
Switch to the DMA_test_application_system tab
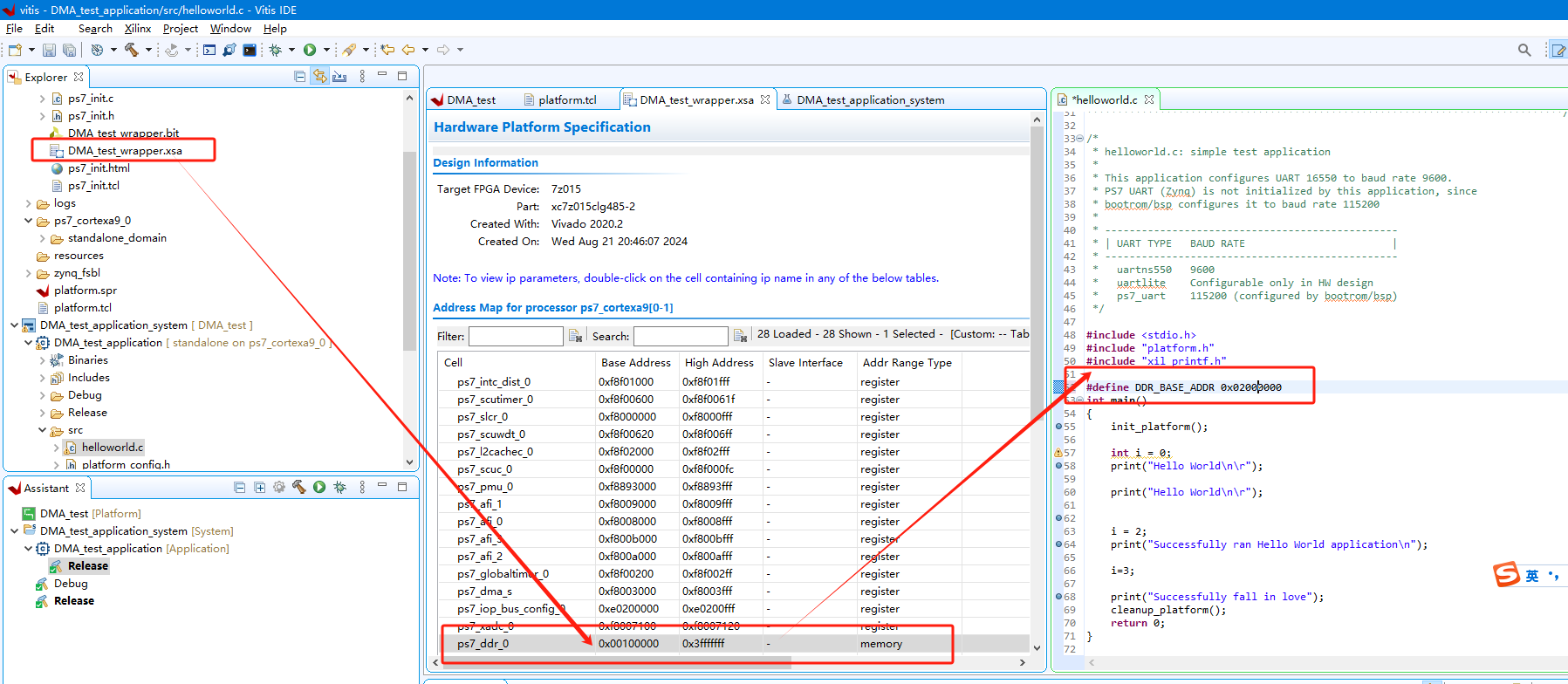click(x=862, y=99)
